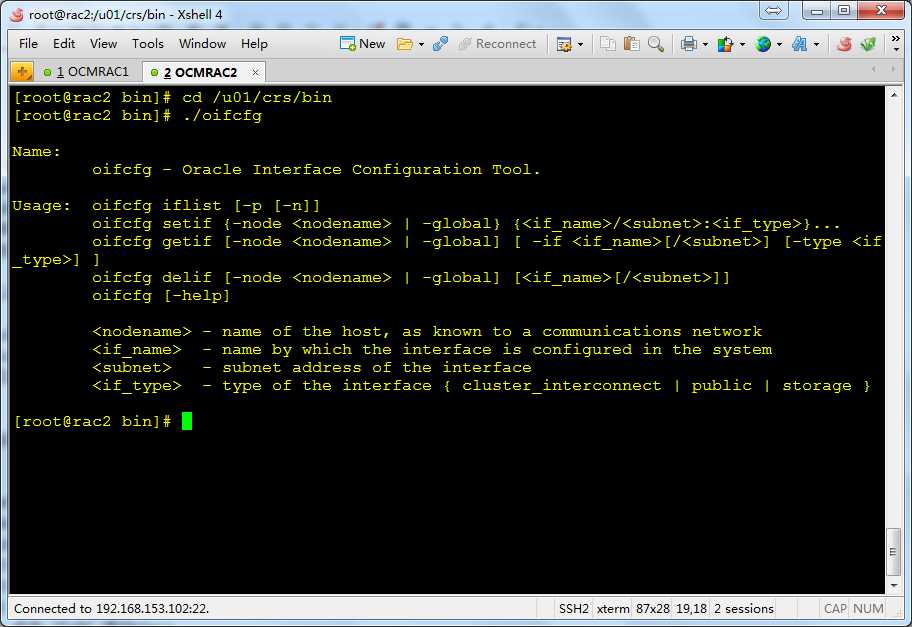Click the NUM indicator in status bar
This screenshot has width=912, height=627.
(868, 609)
